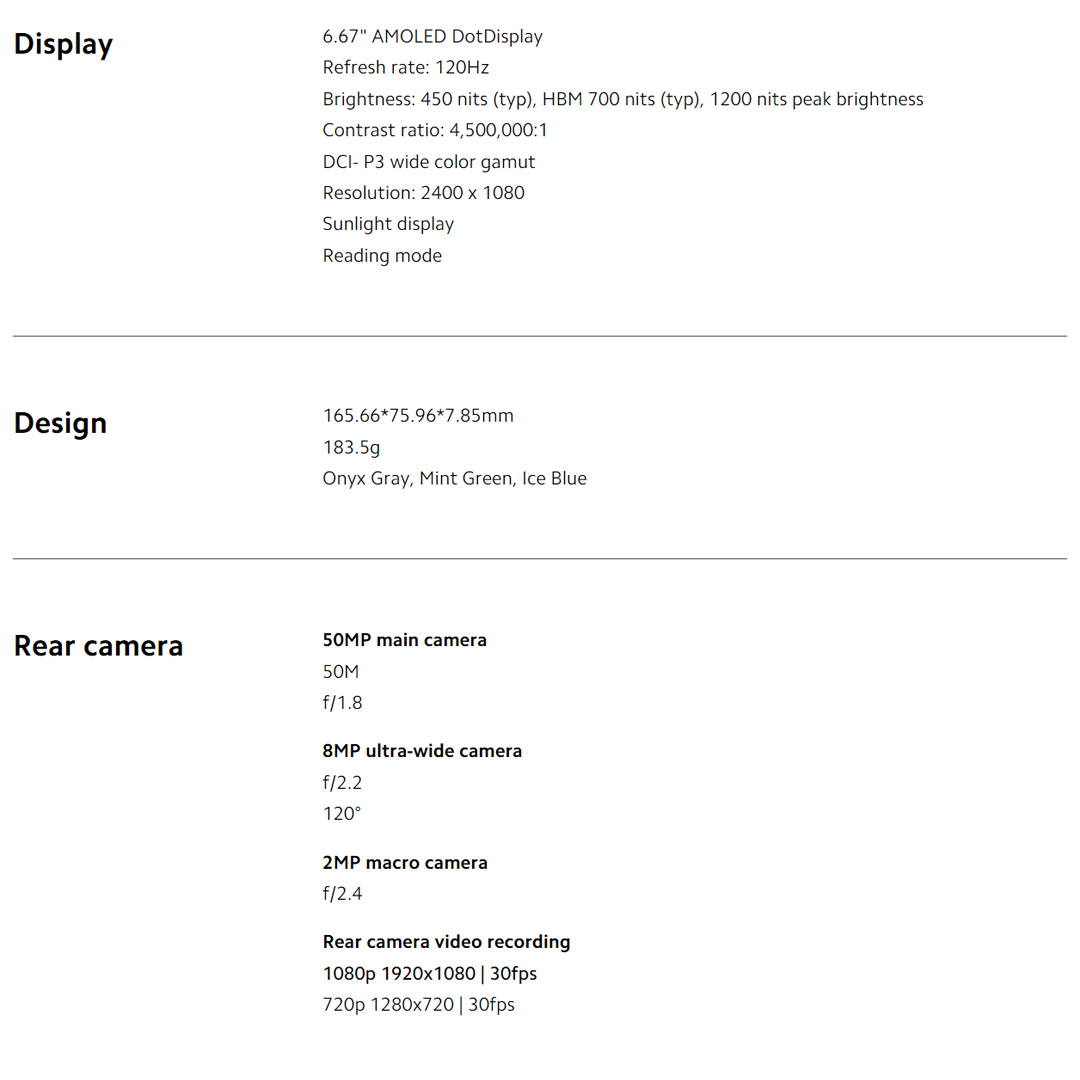Click the 50MP main camera heading
The image size is (1080, 1080).
tap(404, 640)
